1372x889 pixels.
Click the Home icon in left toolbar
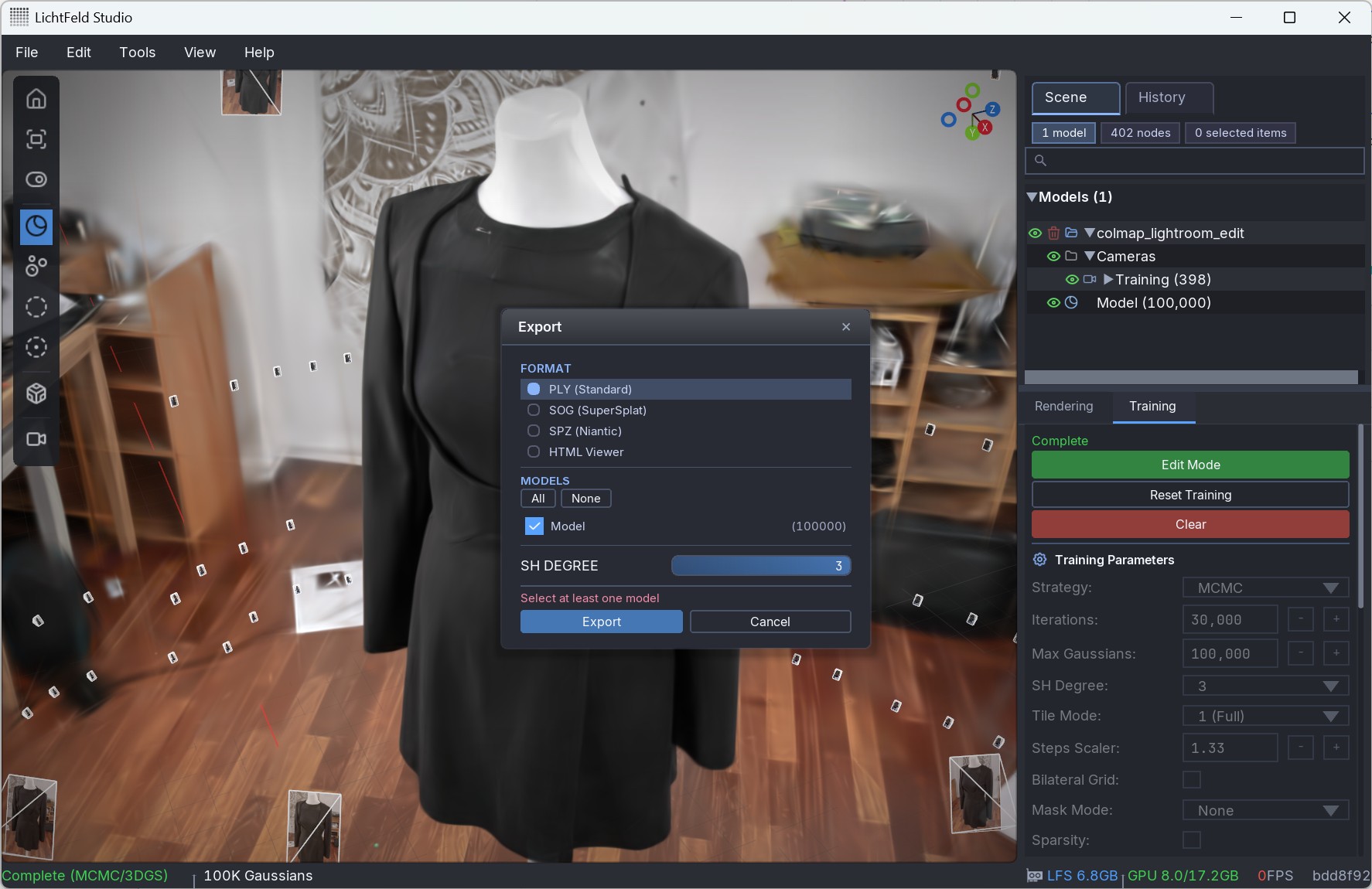[x=36, y=99]
